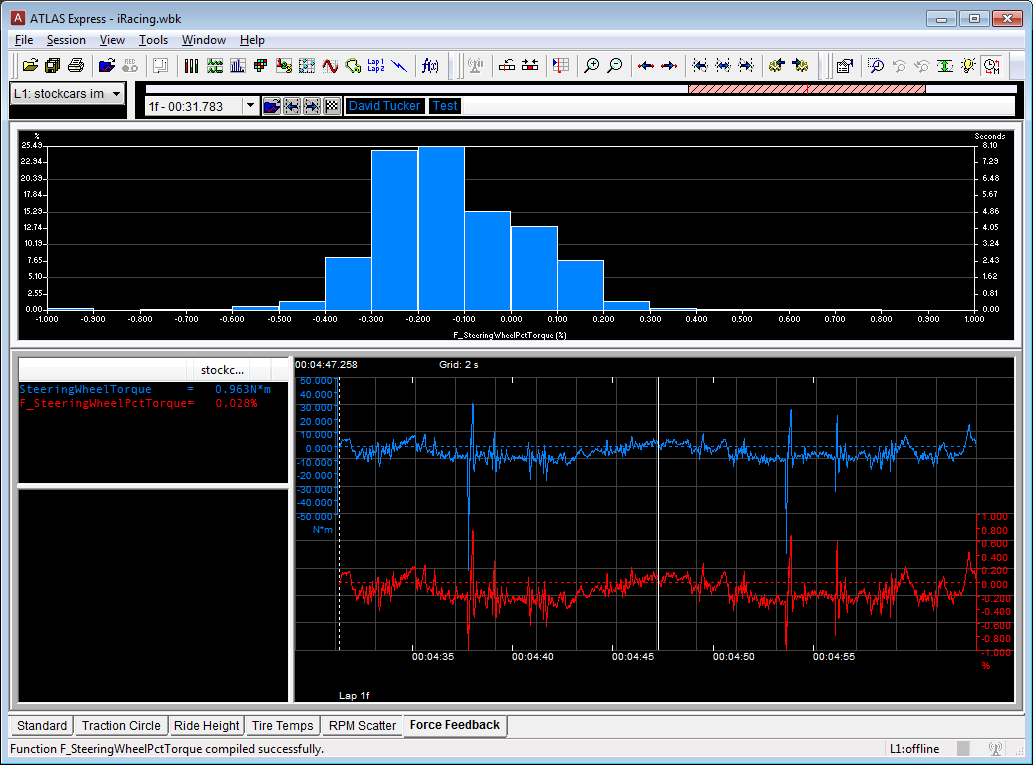Toggle the clock M mode icon
Screen dimensions: 1033x765
pos(991,65)
